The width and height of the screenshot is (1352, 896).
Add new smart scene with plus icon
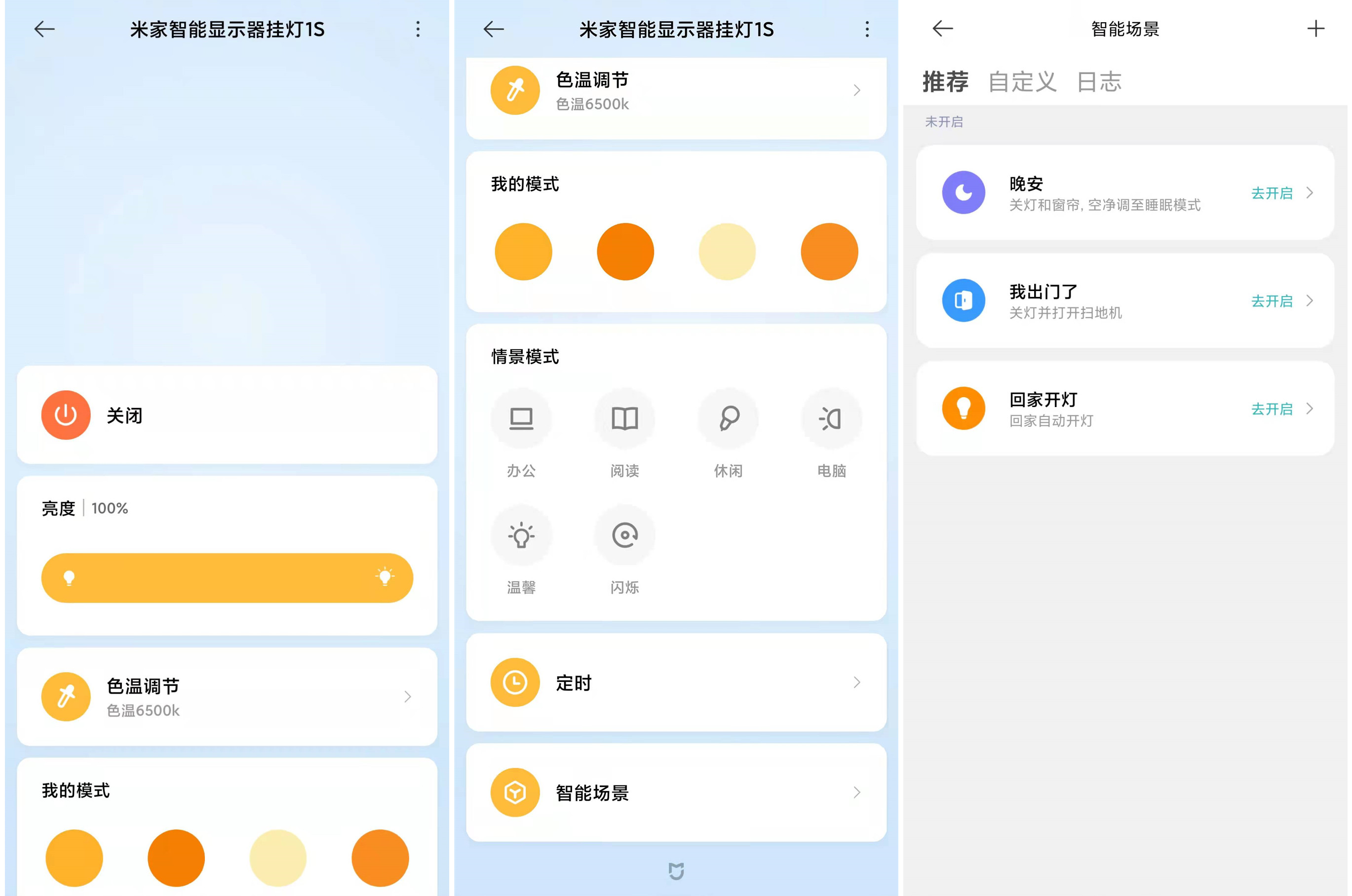pyautogui.click(x=1316, y=29)
